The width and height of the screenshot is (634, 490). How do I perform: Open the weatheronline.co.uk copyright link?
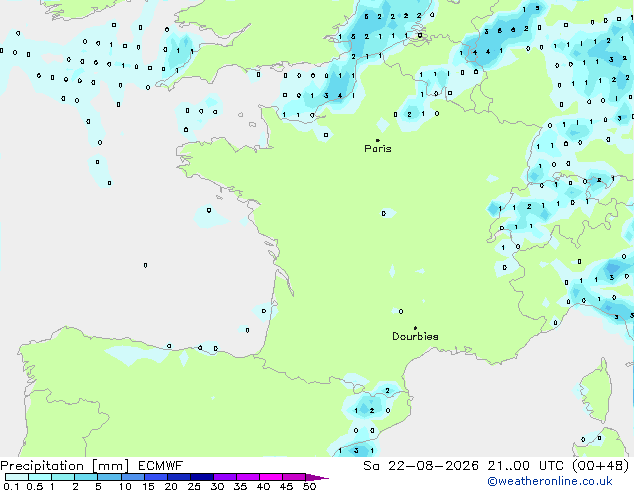[550, 481]
